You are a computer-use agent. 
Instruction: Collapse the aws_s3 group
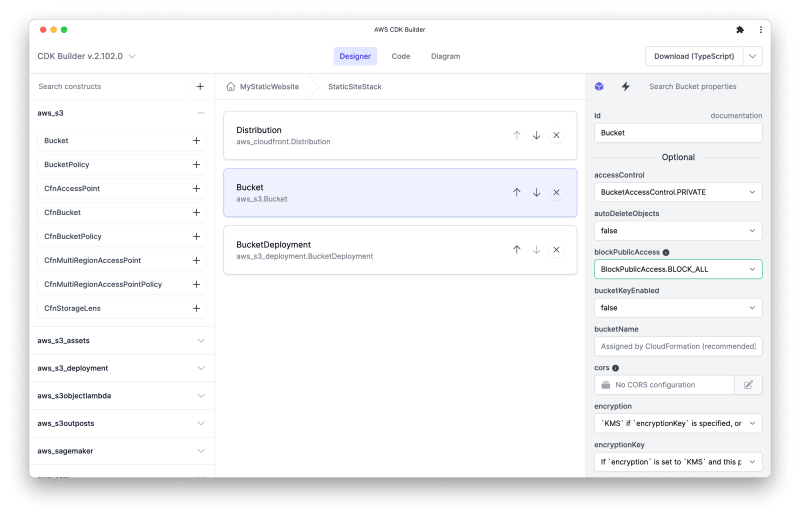tap(201, 113)
